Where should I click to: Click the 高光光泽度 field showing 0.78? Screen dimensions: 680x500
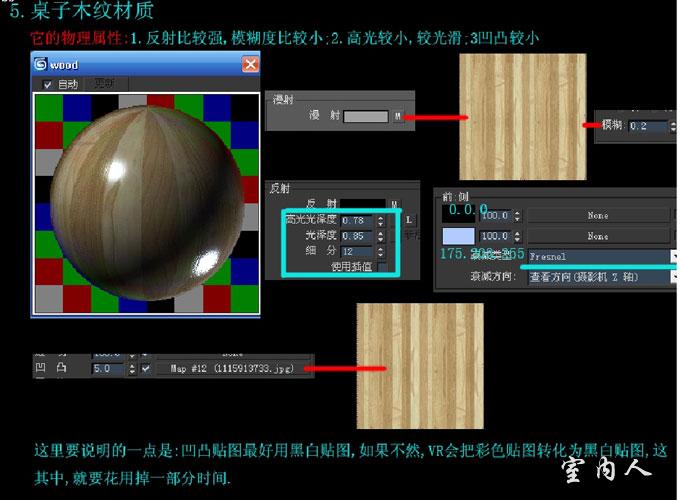pos(356,220)
